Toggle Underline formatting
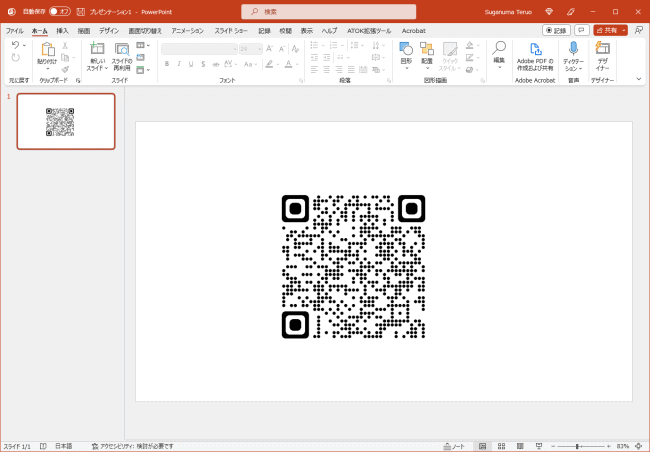 pos(191,64)
